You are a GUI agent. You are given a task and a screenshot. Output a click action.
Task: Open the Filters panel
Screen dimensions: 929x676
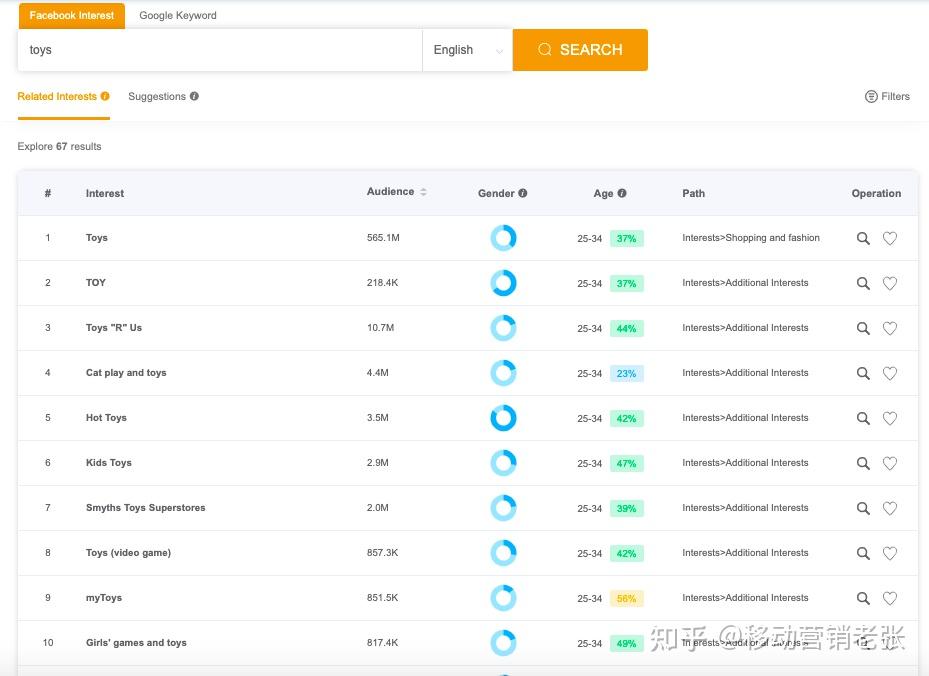pos(887,97)
